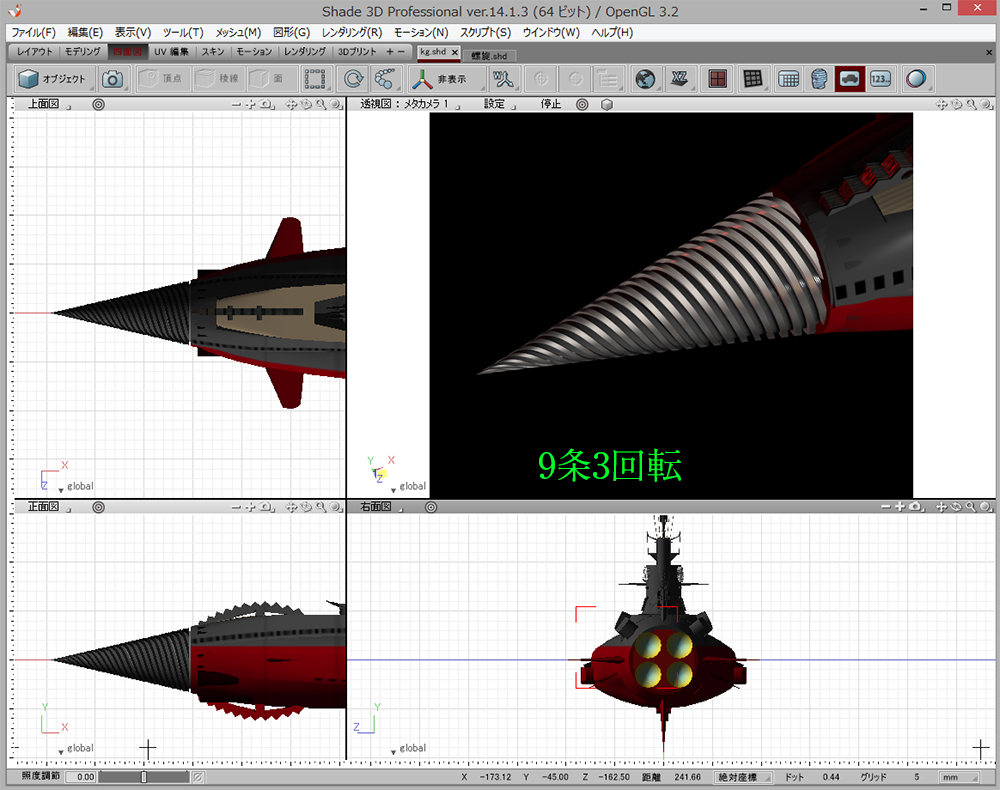This screenshot has height=790, width=1000.
Task: Open the global coordinate dropdown in top view
Action: [76, 486]
